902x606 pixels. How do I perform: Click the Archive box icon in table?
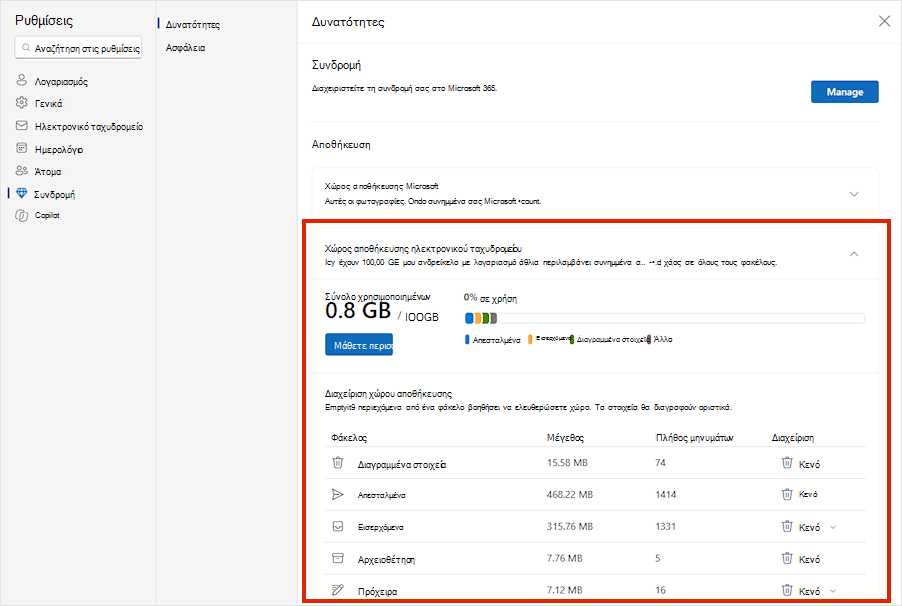[338, 558]
